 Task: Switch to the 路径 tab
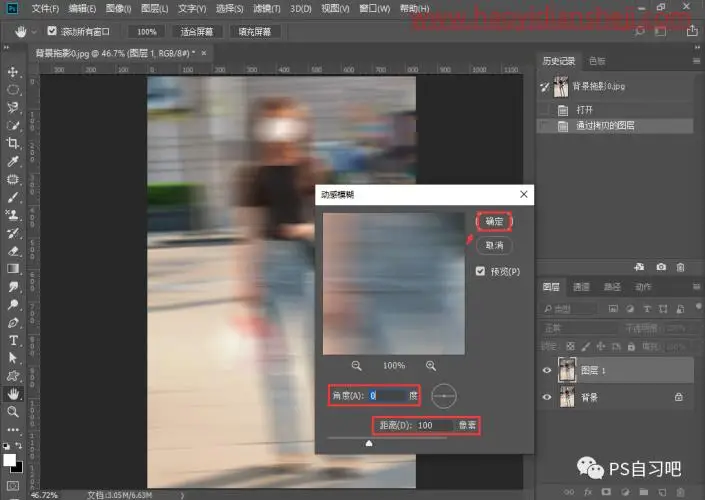(x=612, y=287)
